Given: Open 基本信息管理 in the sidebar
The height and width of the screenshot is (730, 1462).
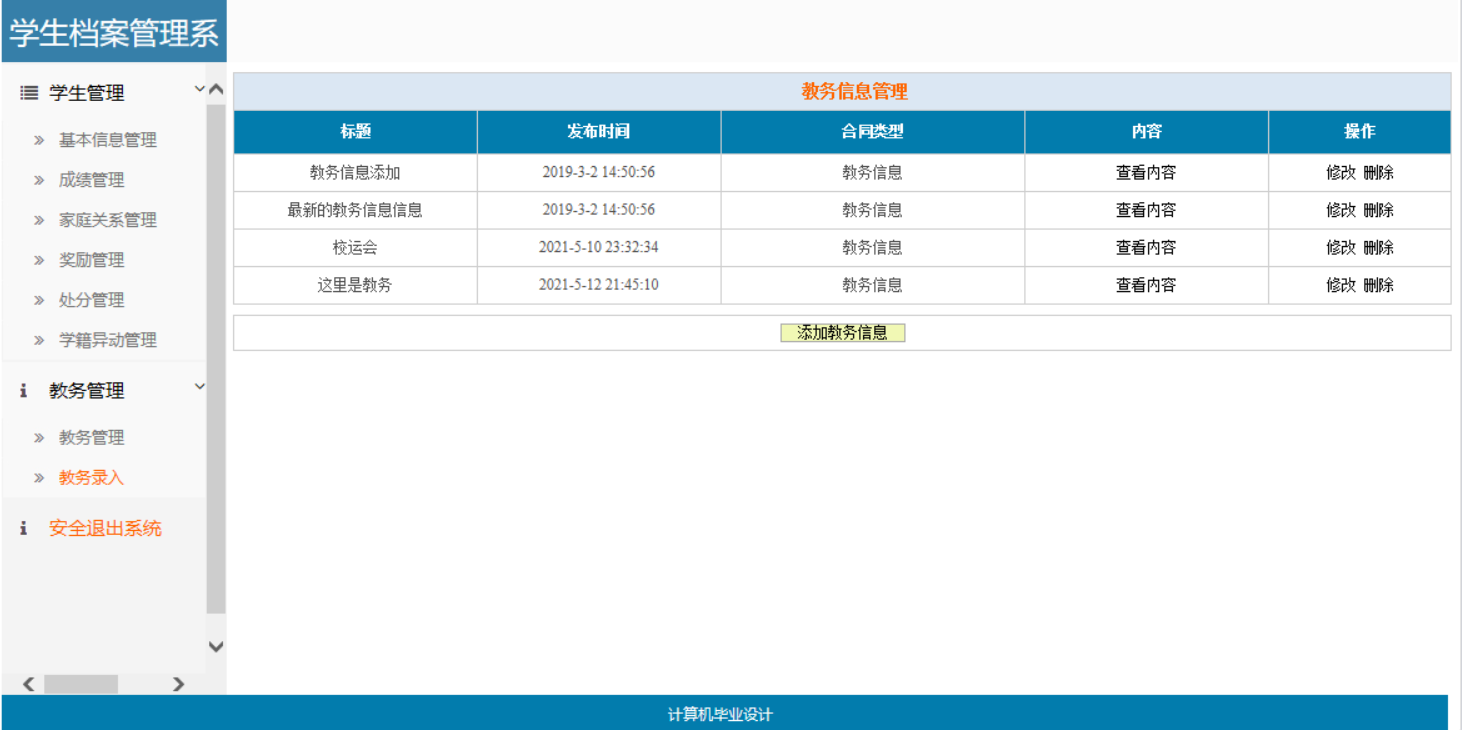Looking at the screenshot, I should pos(108,140).
